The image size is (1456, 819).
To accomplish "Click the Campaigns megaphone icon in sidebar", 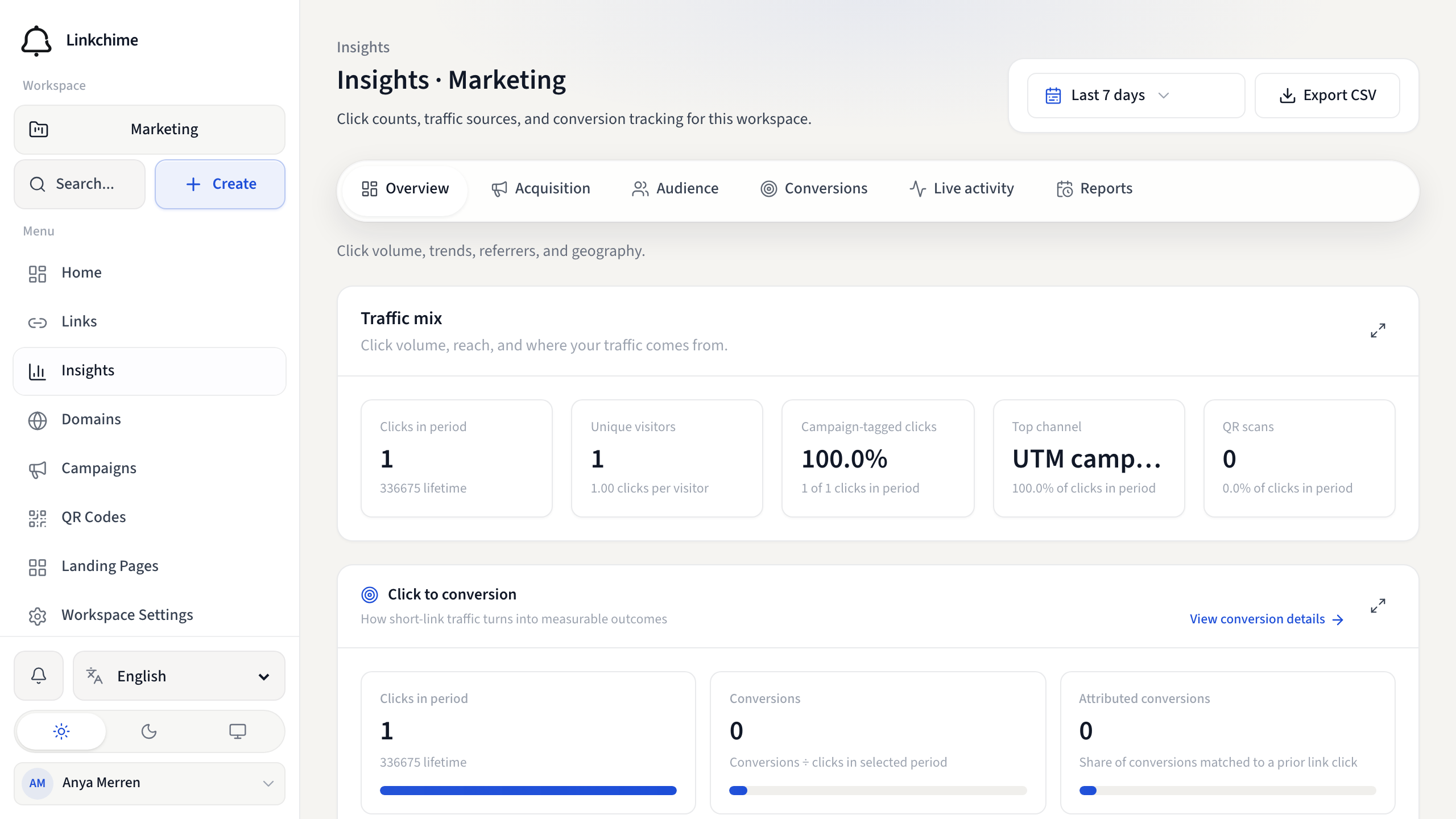I will [38, 469].
